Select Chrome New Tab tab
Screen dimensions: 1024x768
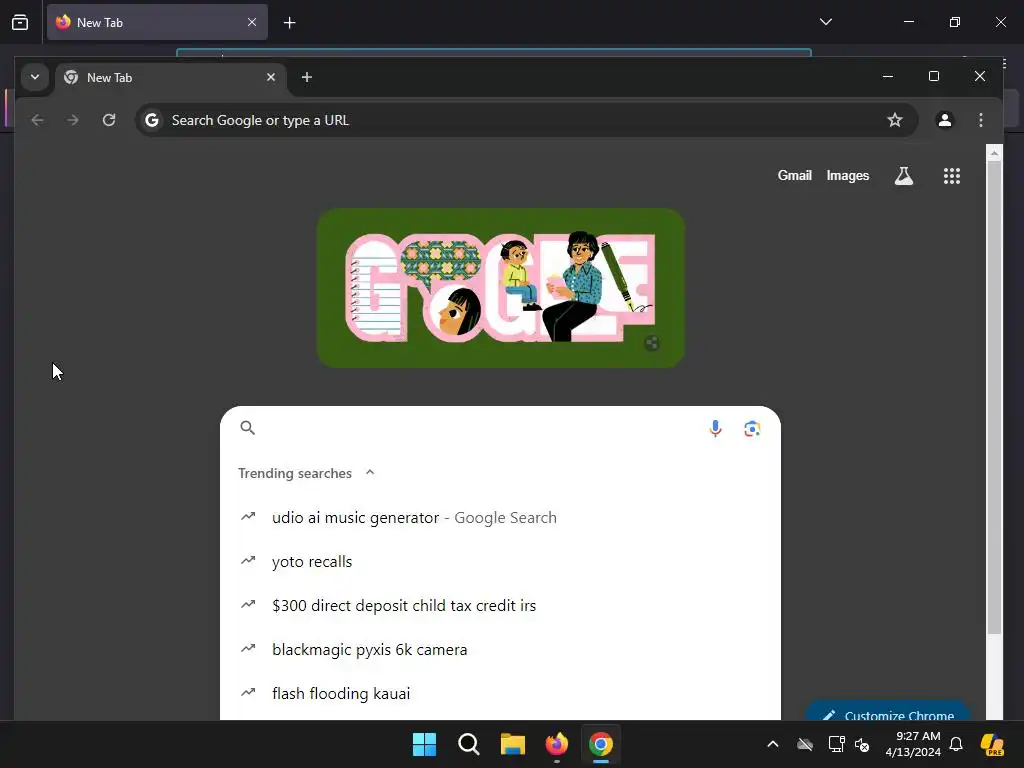[171, 78]
